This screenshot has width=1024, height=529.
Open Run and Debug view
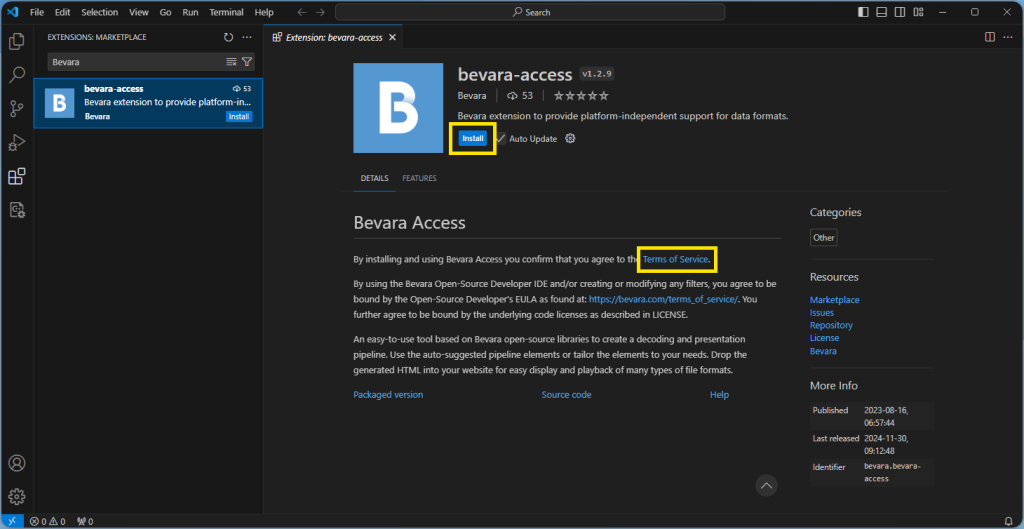tap(17, 142)
